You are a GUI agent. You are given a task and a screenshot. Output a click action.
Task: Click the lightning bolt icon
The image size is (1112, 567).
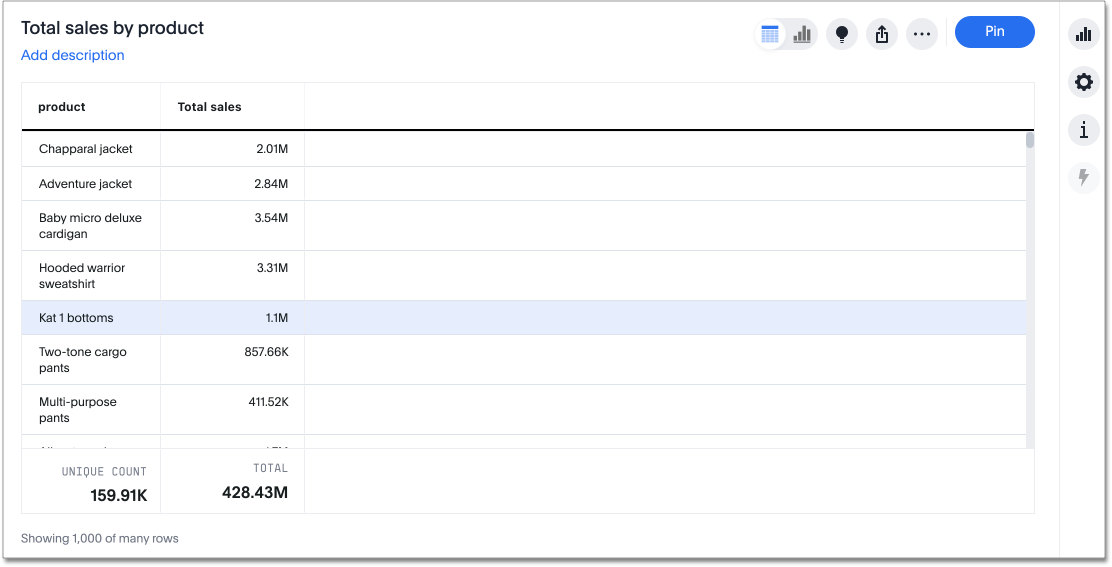click(x=1083, y=178)
